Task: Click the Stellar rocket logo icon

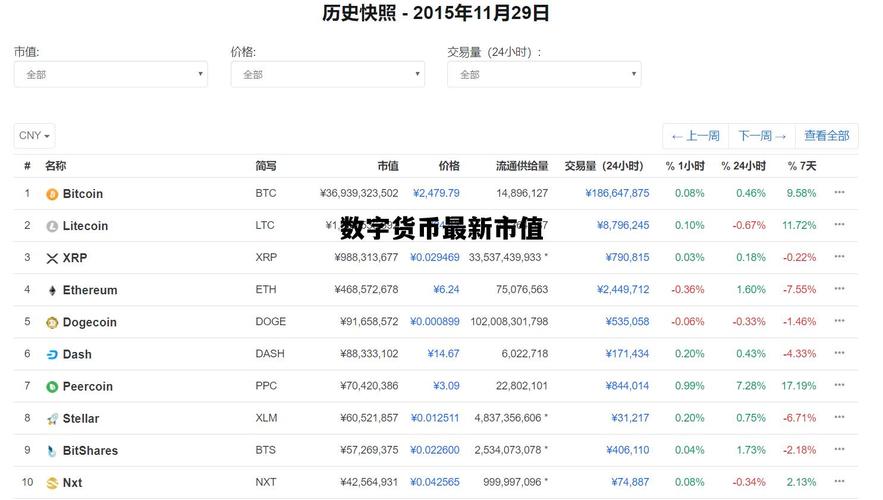Action: coord(52,419)
